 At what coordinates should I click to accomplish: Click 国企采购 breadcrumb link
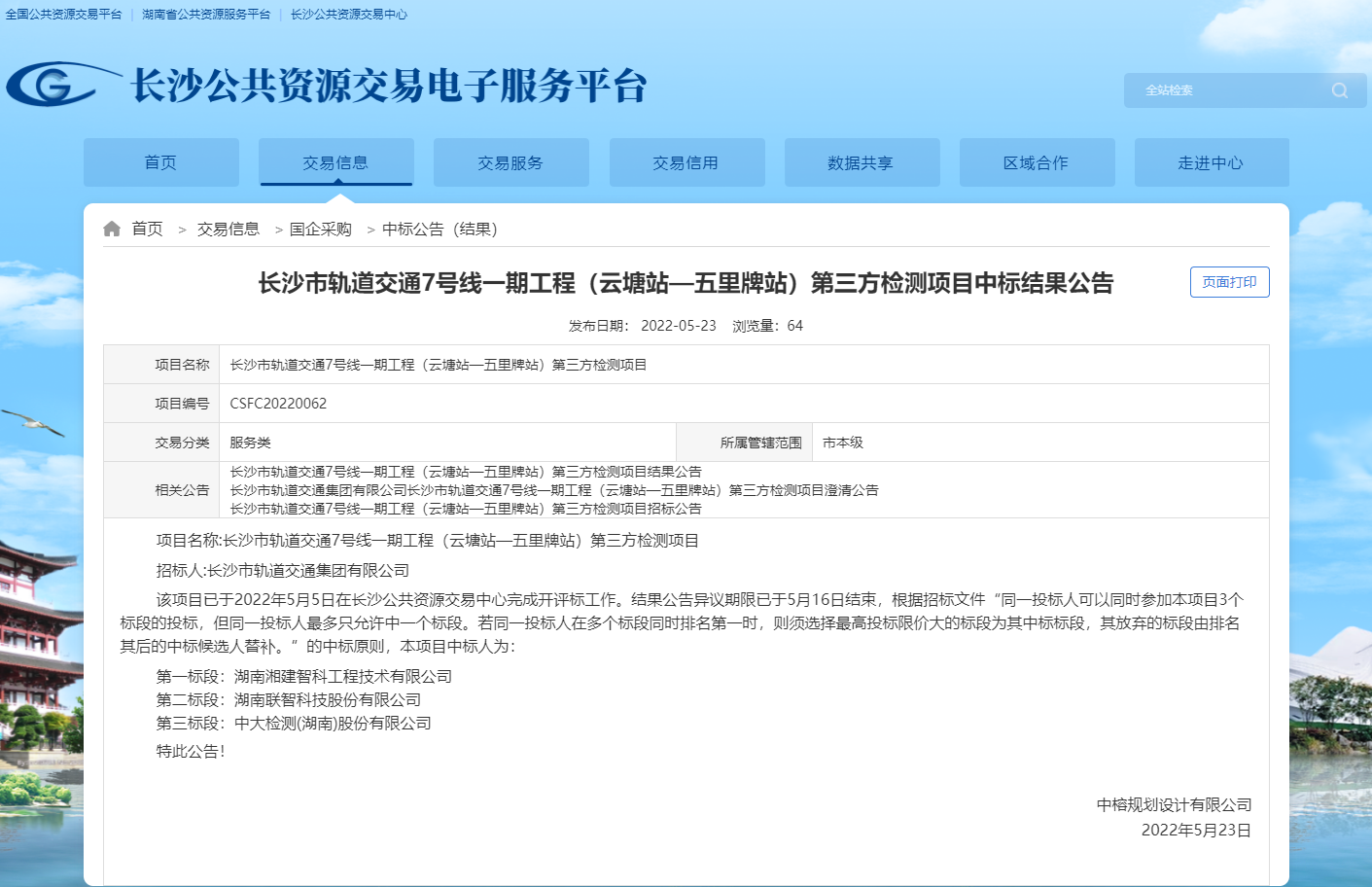(x=321, y=229)
